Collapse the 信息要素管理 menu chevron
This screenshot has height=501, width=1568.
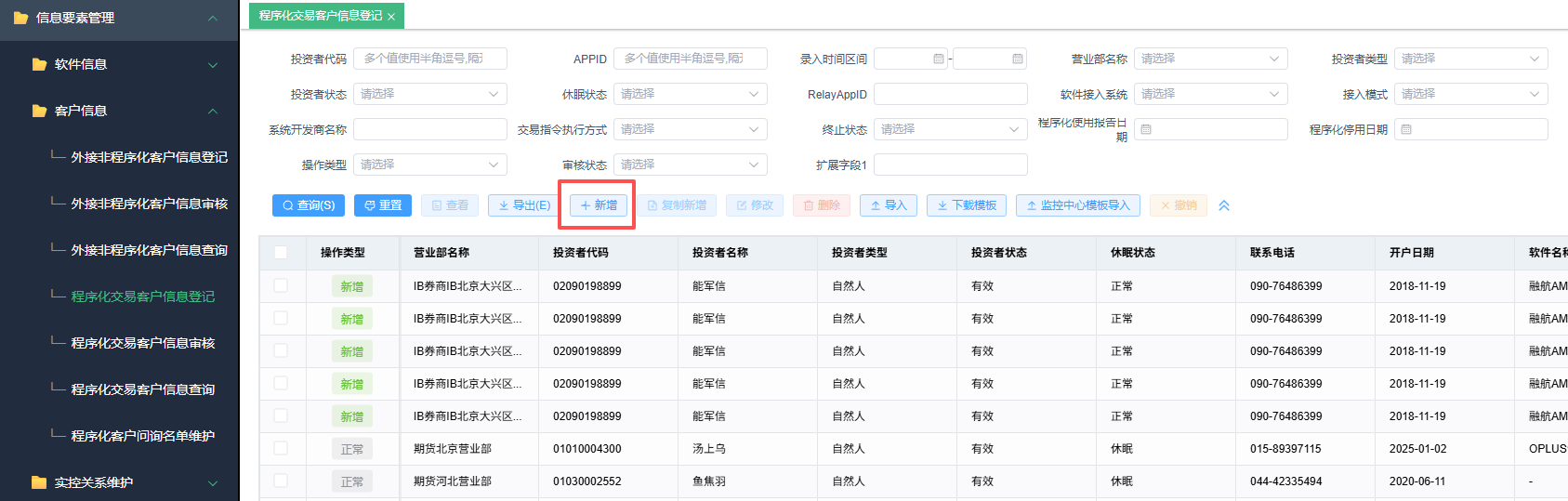point(213,18)
